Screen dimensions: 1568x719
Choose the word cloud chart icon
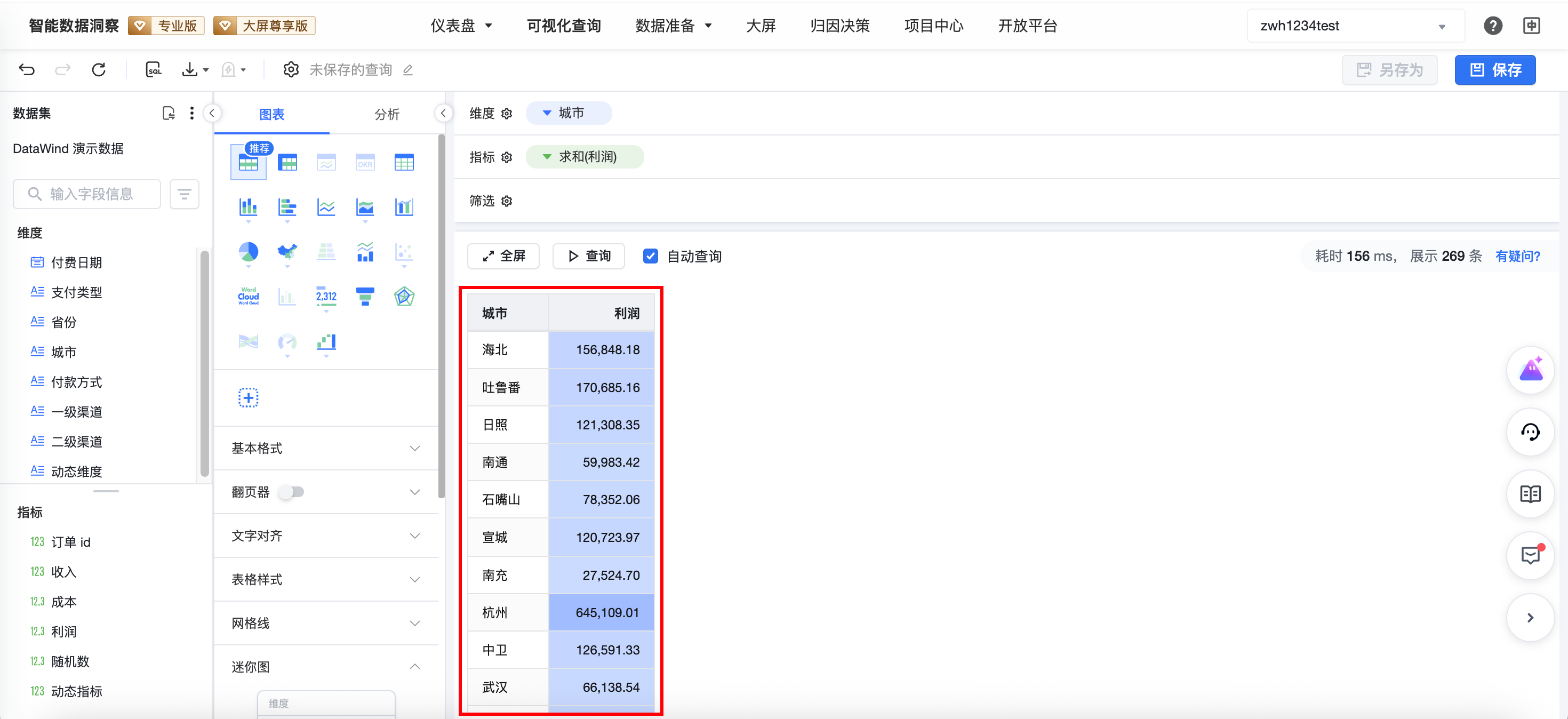tap(248, 297)
